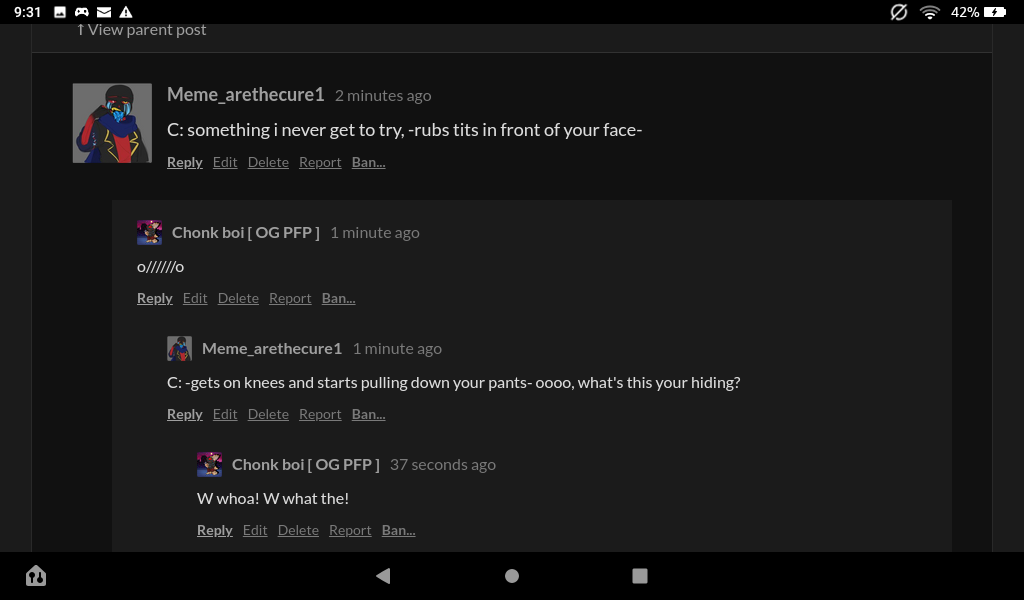
Task: Report the "W whoa! W what the!" comment
Action: point(350,530)
